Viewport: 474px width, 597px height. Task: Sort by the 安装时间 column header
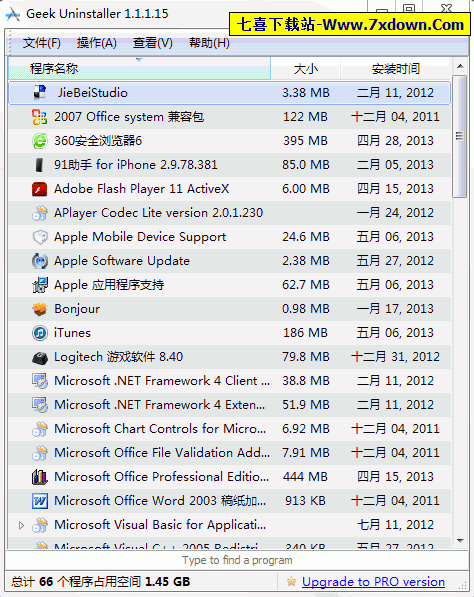(396, 69)
